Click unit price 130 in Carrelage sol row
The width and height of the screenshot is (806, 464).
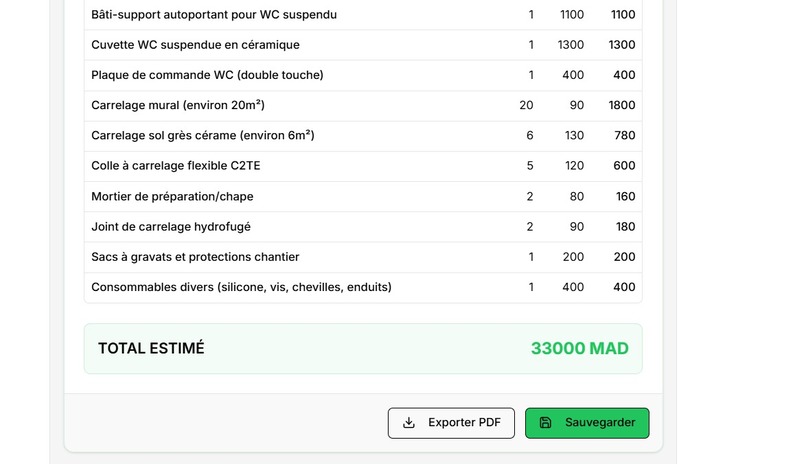click(574, 136)
